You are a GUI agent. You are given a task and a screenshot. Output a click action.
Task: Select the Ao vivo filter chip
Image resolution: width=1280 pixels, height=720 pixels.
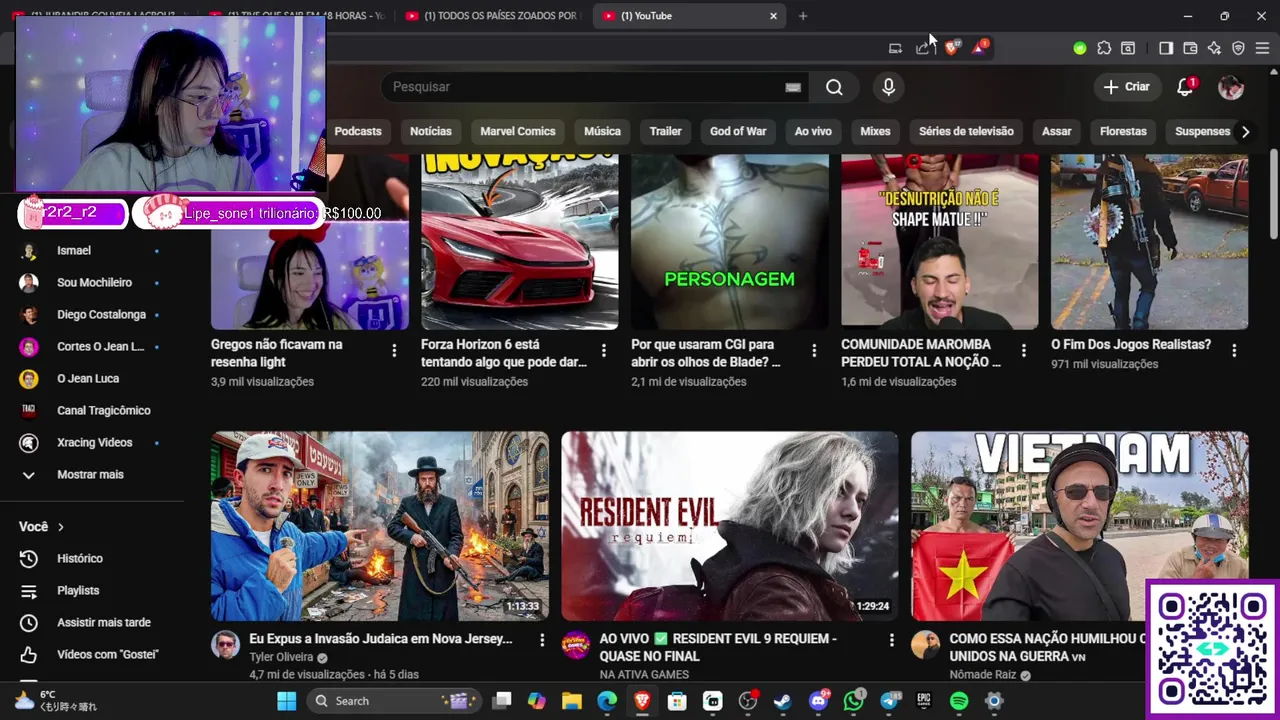(813, 131)
